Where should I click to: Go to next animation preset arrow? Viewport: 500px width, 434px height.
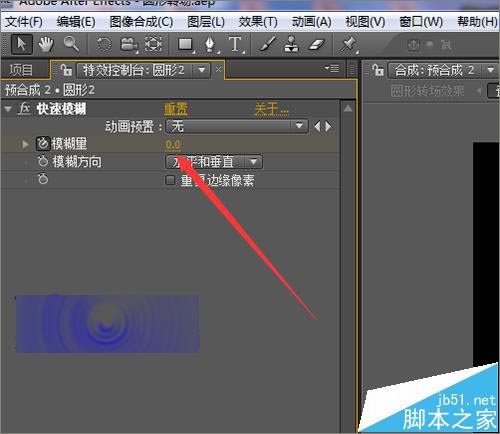coord(328,126)
